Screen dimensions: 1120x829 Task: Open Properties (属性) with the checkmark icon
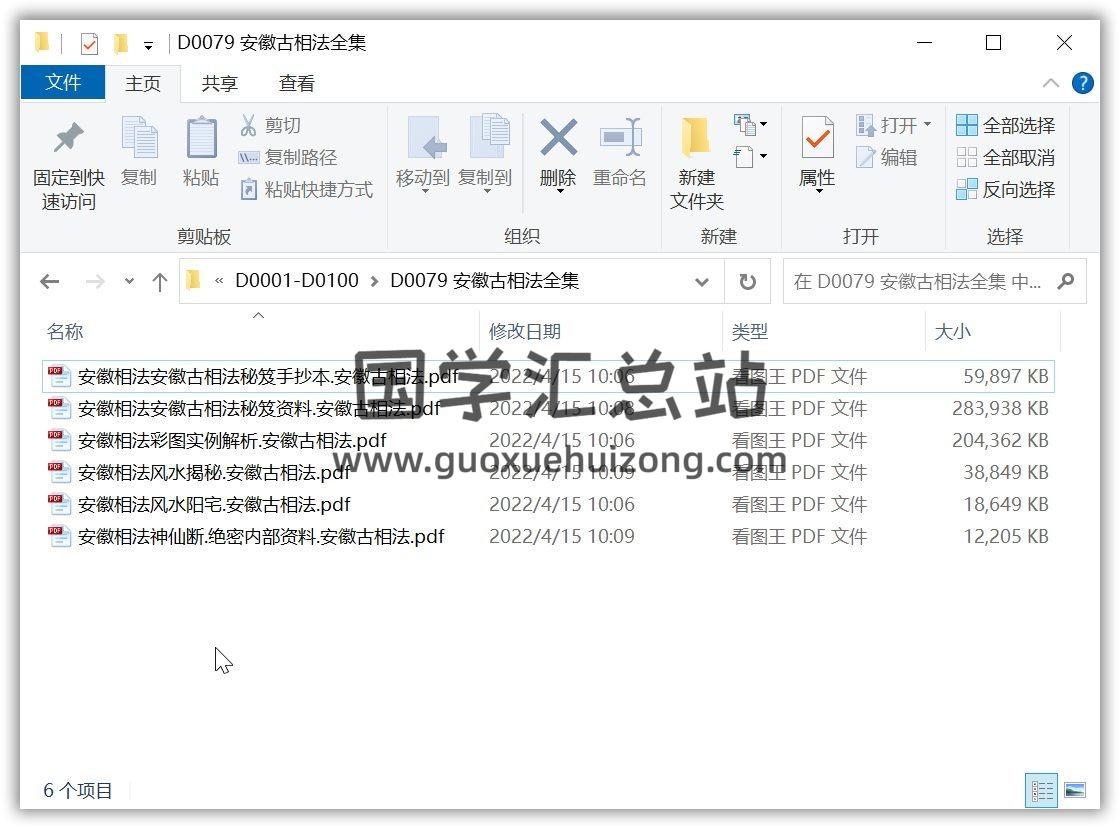point(817,137)
